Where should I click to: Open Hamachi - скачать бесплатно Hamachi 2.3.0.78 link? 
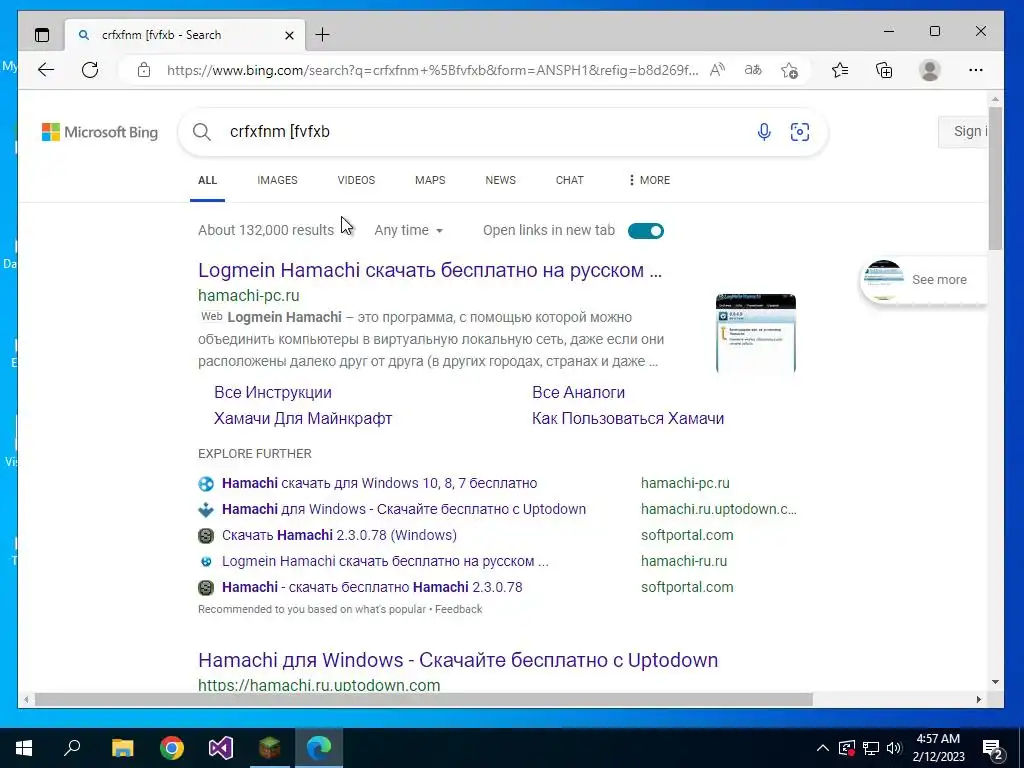[372, 587]
